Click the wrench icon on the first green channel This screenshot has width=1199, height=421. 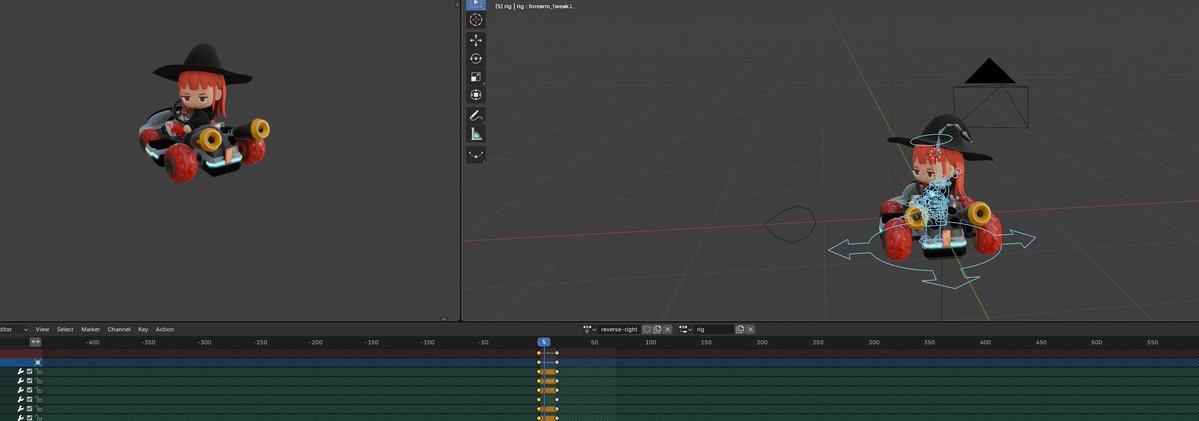tap(21, 371)
